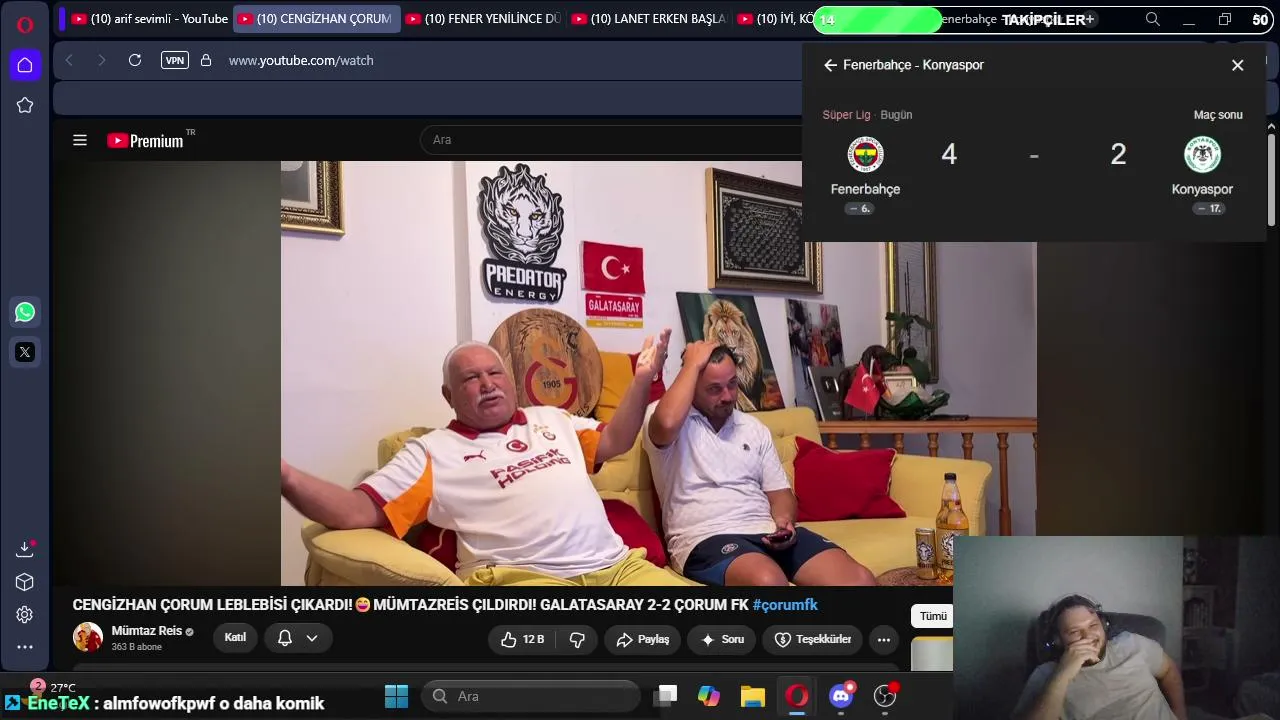The image size is (1280, 720).
Task: Open Opera settings gear in sidebar
Action: 25,615
